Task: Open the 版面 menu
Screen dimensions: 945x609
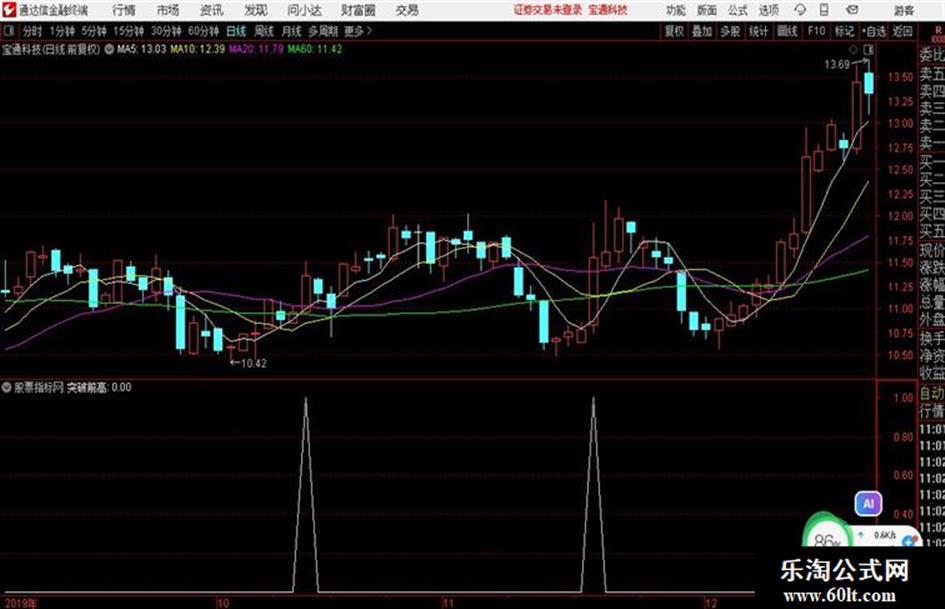Action: tap(707, 10)
